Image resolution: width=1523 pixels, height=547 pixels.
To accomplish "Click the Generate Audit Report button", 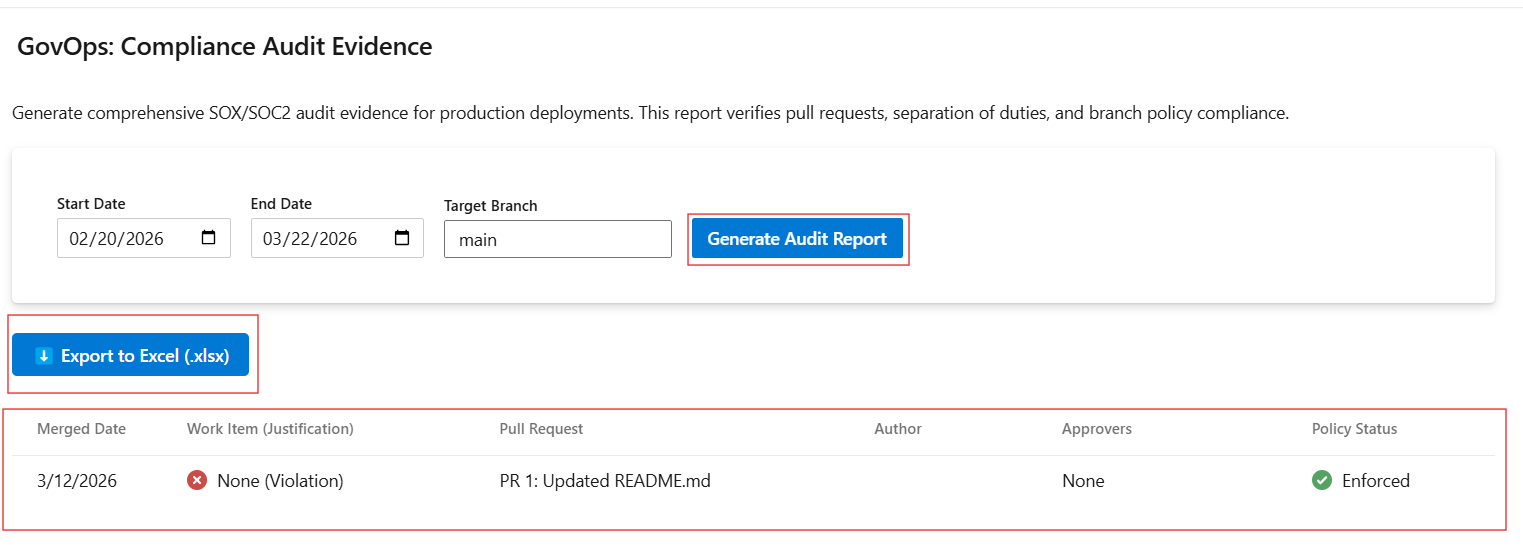I will point(797,239).
